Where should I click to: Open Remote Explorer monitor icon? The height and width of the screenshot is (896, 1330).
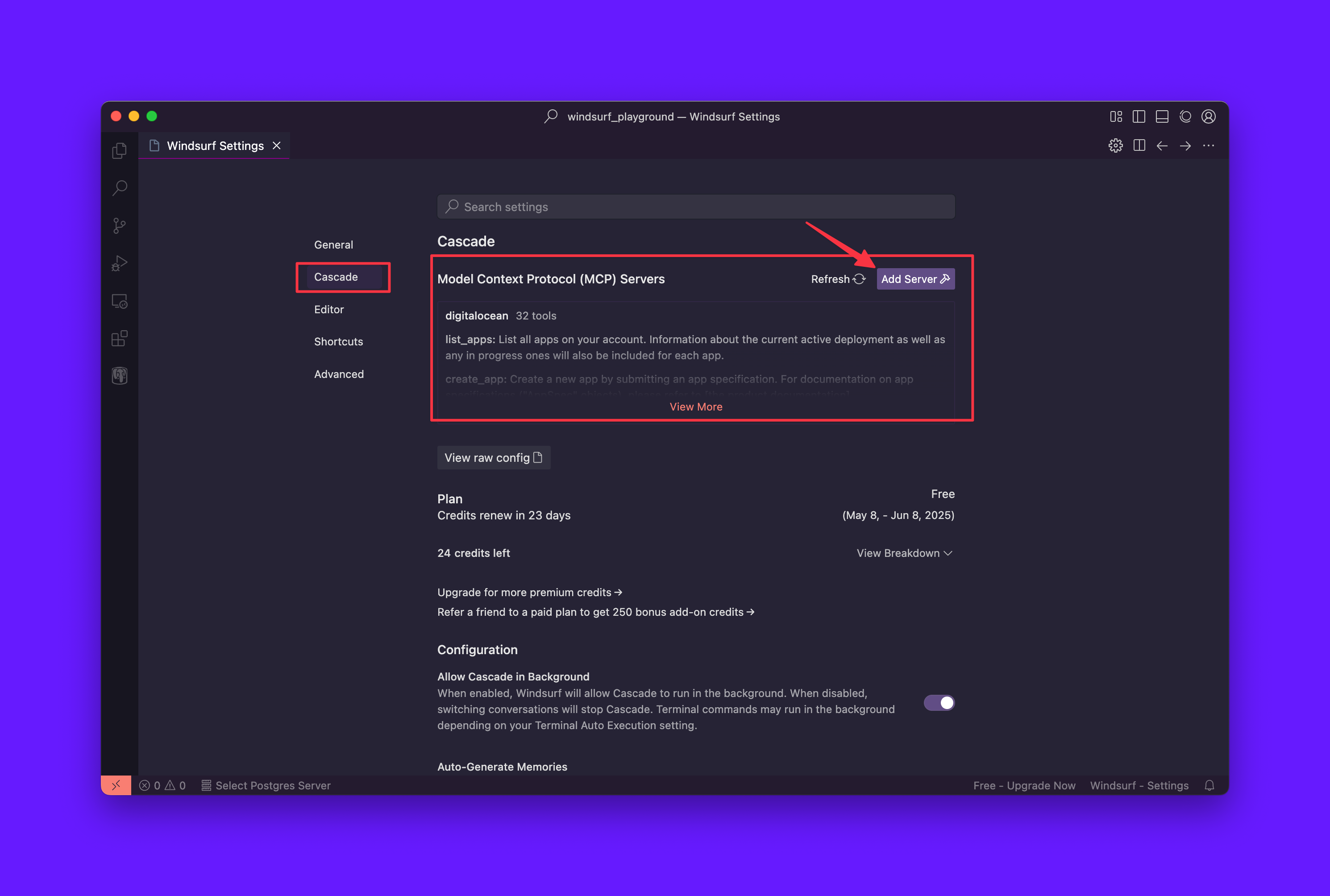coord(120,301)
